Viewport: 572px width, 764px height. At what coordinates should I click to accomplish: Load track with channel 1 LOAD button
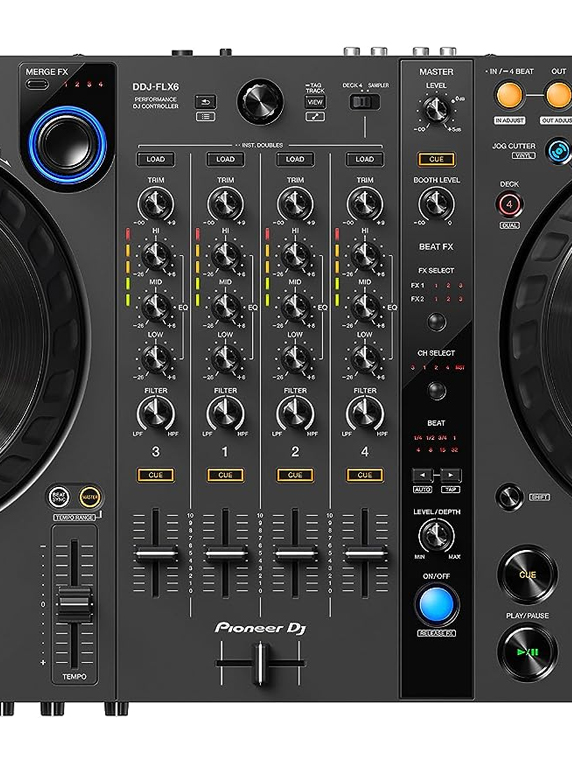tap(225, 159)
